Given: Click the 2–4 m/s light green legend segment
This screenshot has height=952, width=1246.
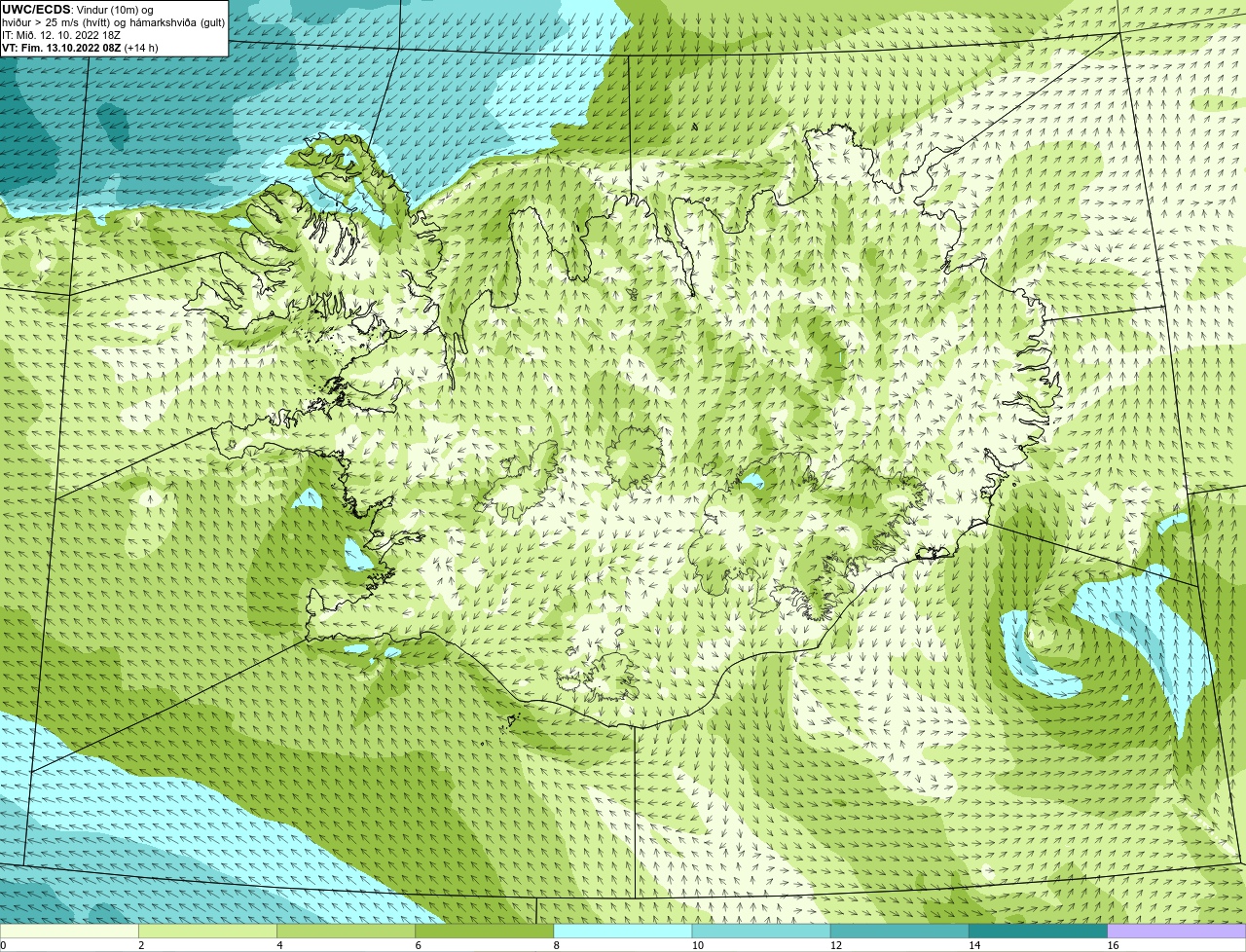Looking at the screenshot, I should tap(207, 932).
